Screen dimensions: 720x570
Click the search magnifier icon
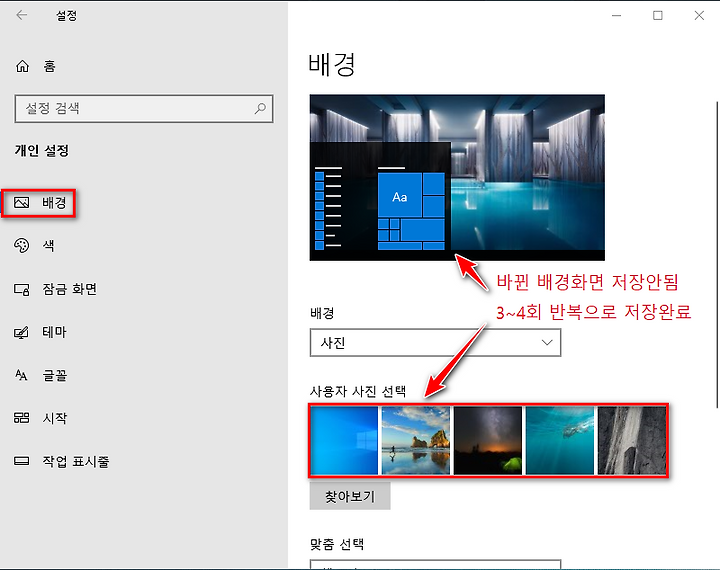pos(260,108)
